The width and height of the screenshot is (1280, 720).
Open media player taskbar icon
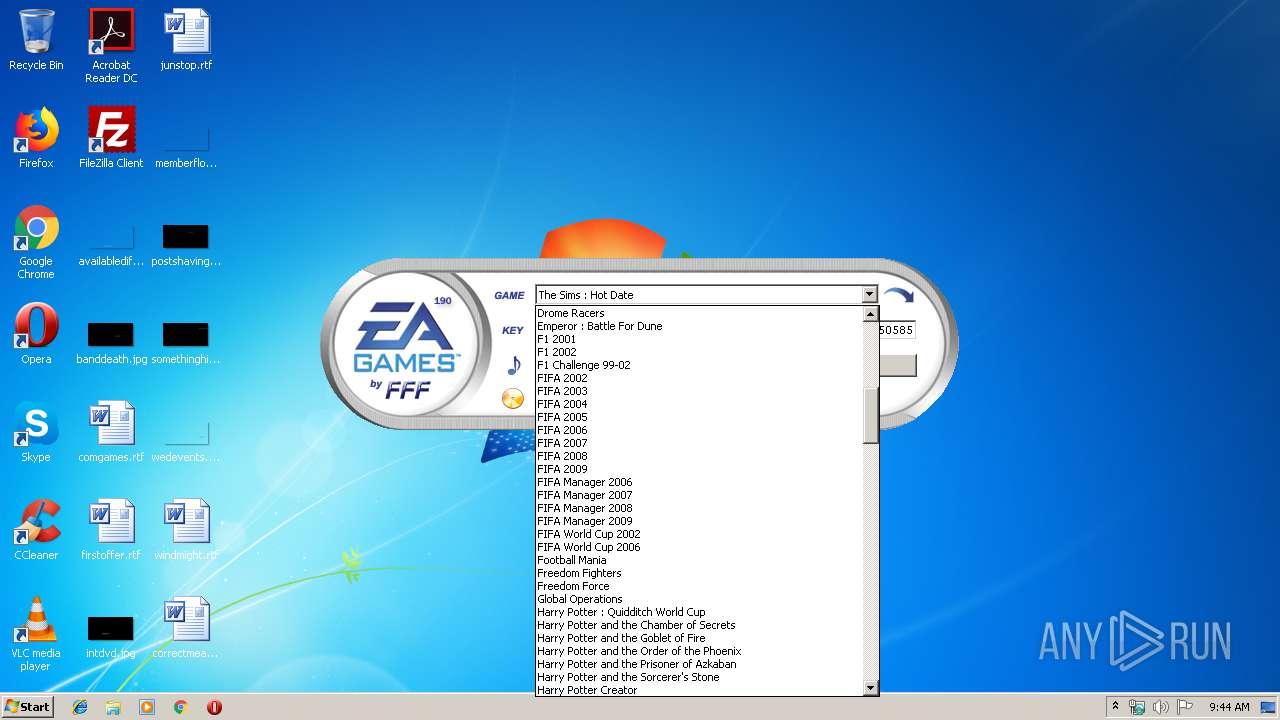(147, 707)
